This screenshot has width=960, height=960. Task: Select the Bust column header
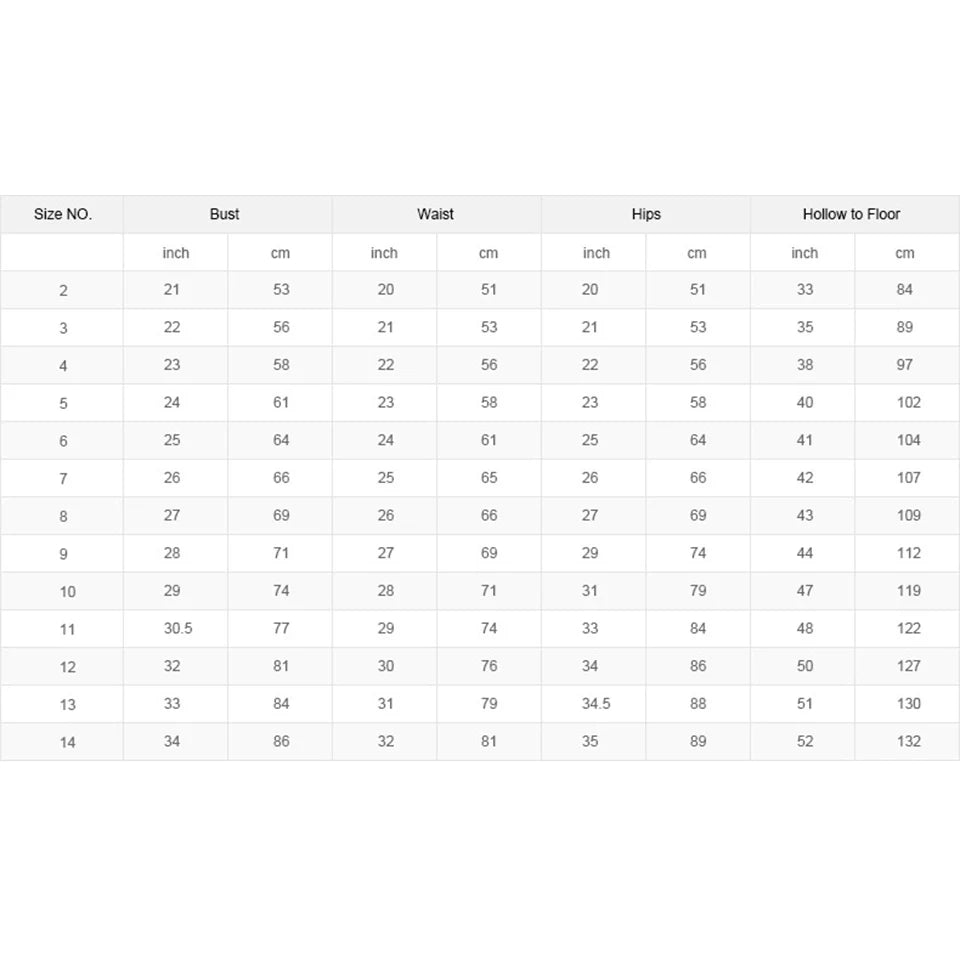(x=224, y=214)
